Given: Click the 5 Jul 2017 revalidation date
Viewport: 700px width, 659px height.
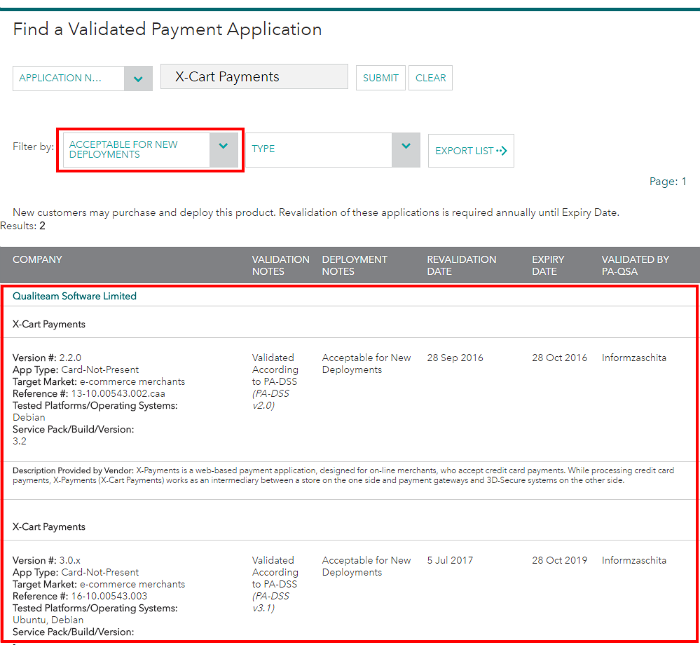Looking at the screenshot, I should (x=450, y=560).
